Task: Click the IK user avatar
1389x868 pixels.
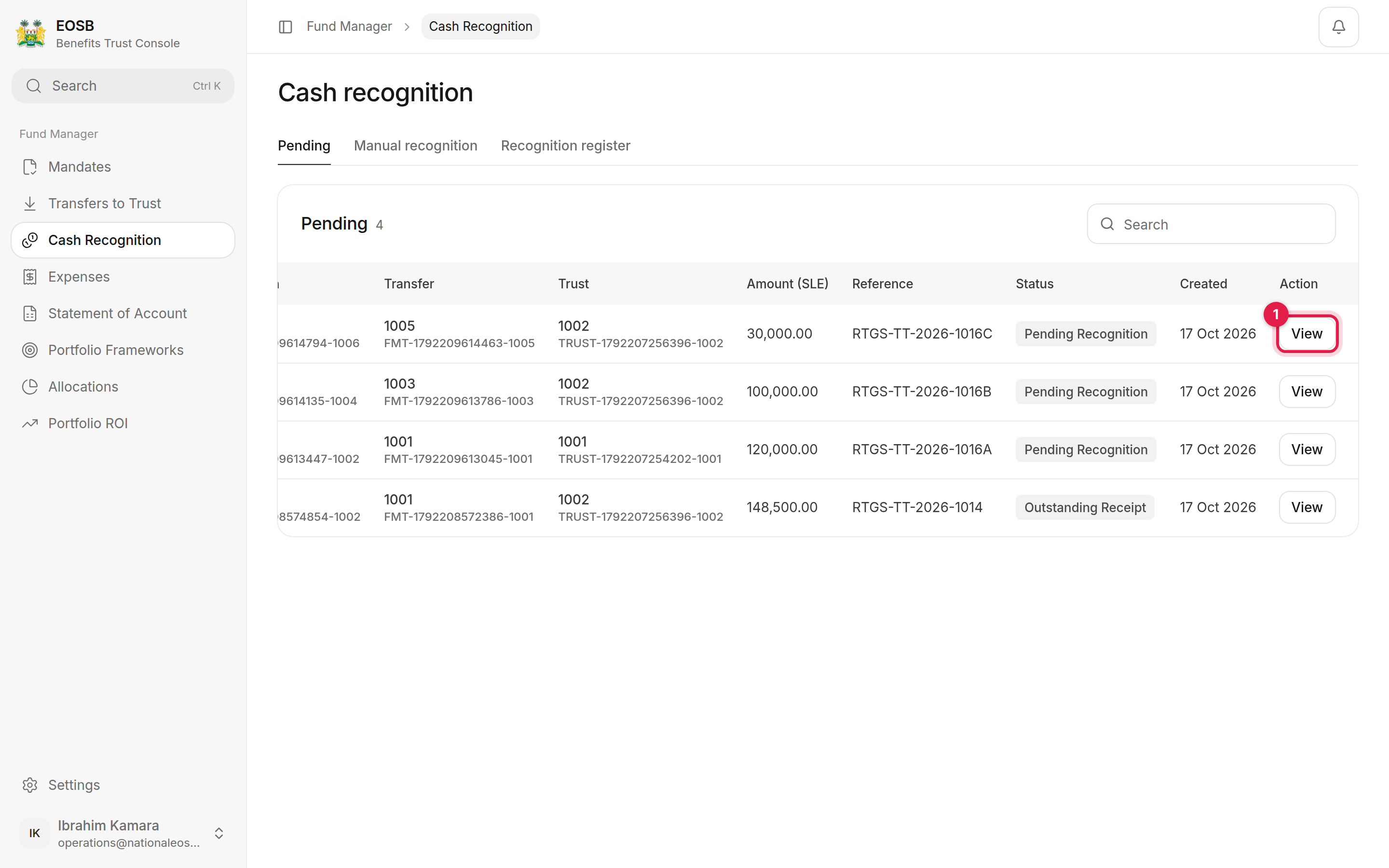Action: click(x=34, y=833)
